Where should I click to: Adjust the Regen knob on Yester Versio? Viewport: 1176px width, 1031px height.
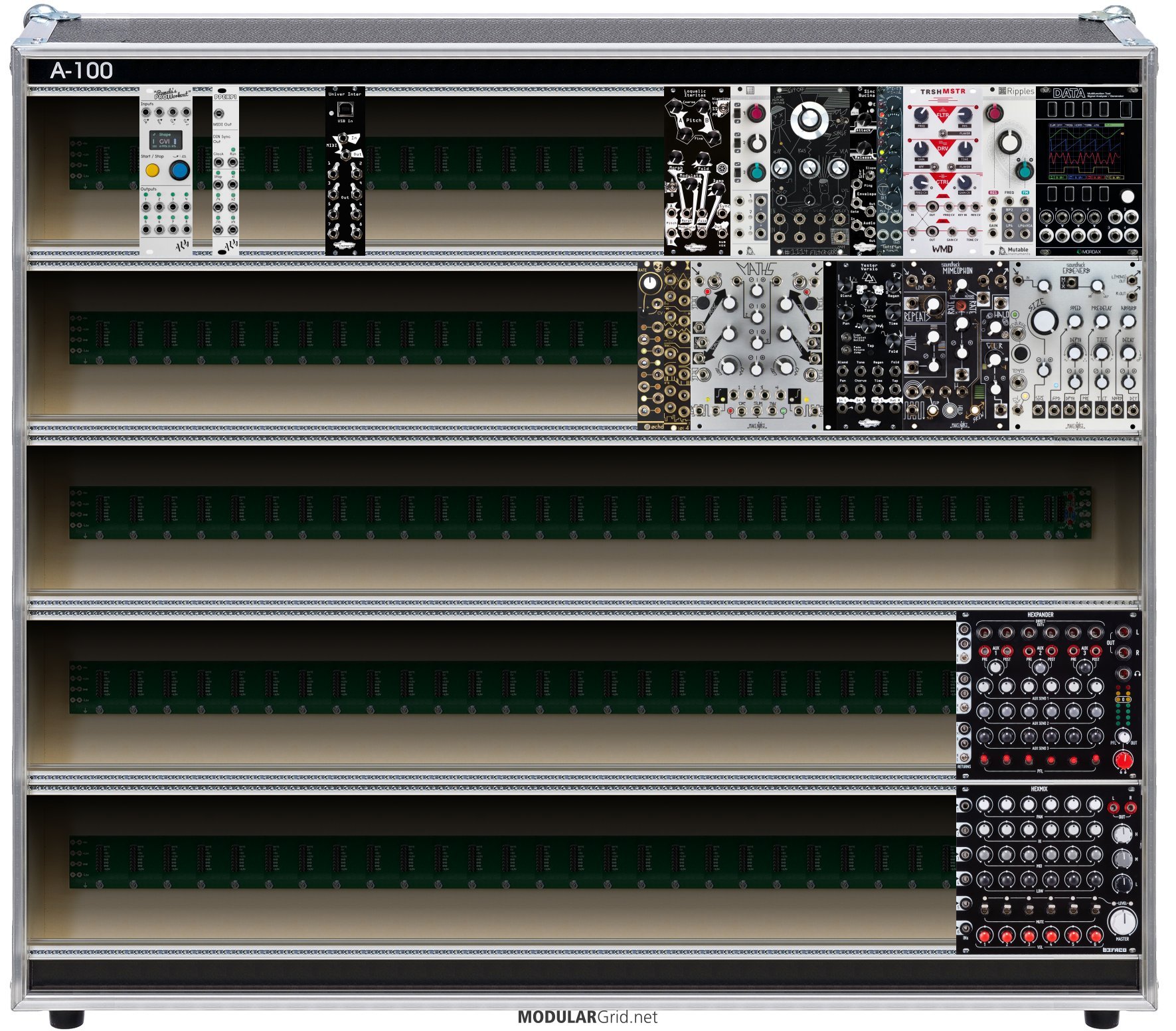pyautogui.click(x=893, y=285)
